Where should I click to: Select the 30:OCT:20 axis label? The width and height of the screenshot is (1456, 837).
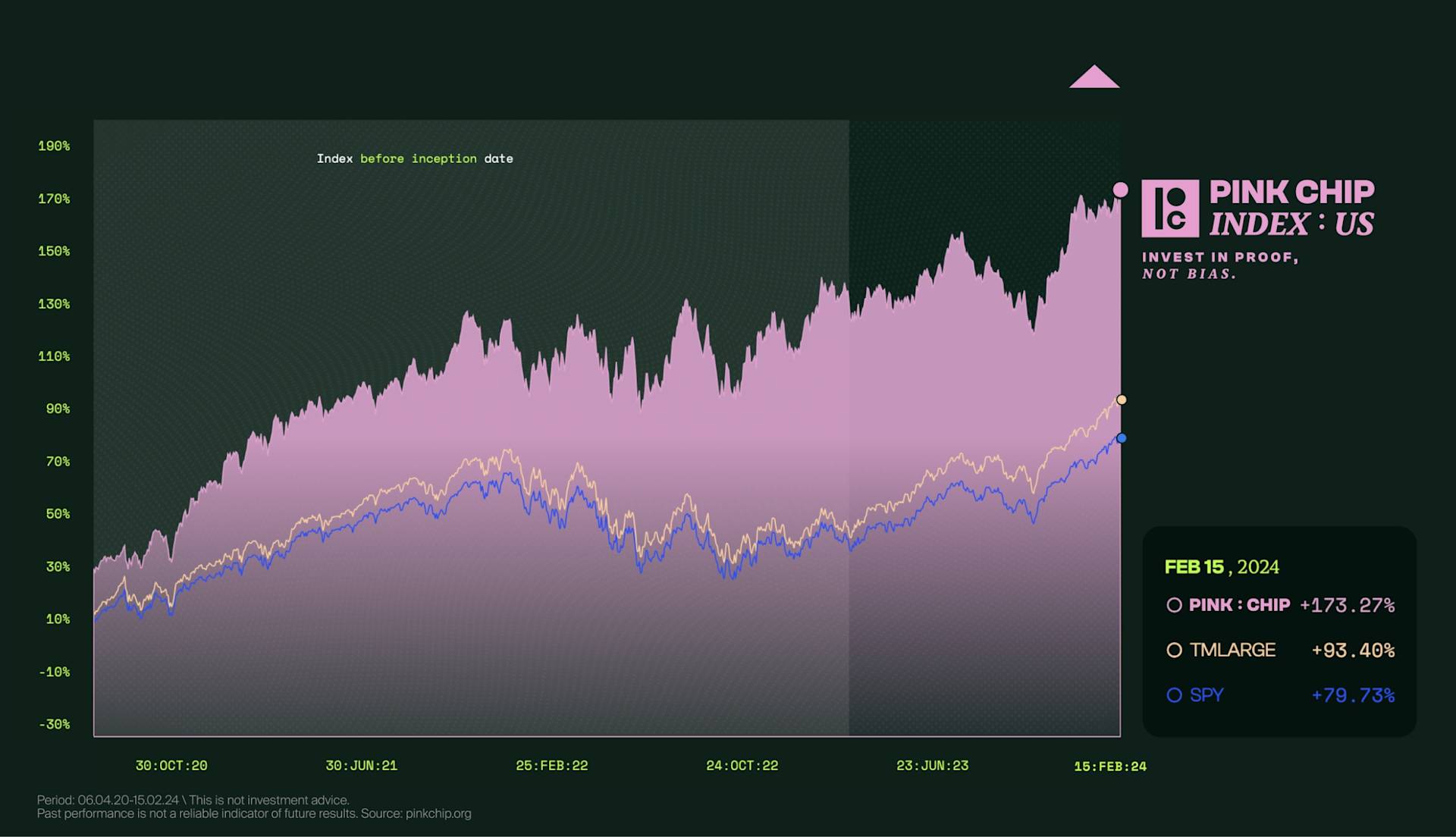171,766
